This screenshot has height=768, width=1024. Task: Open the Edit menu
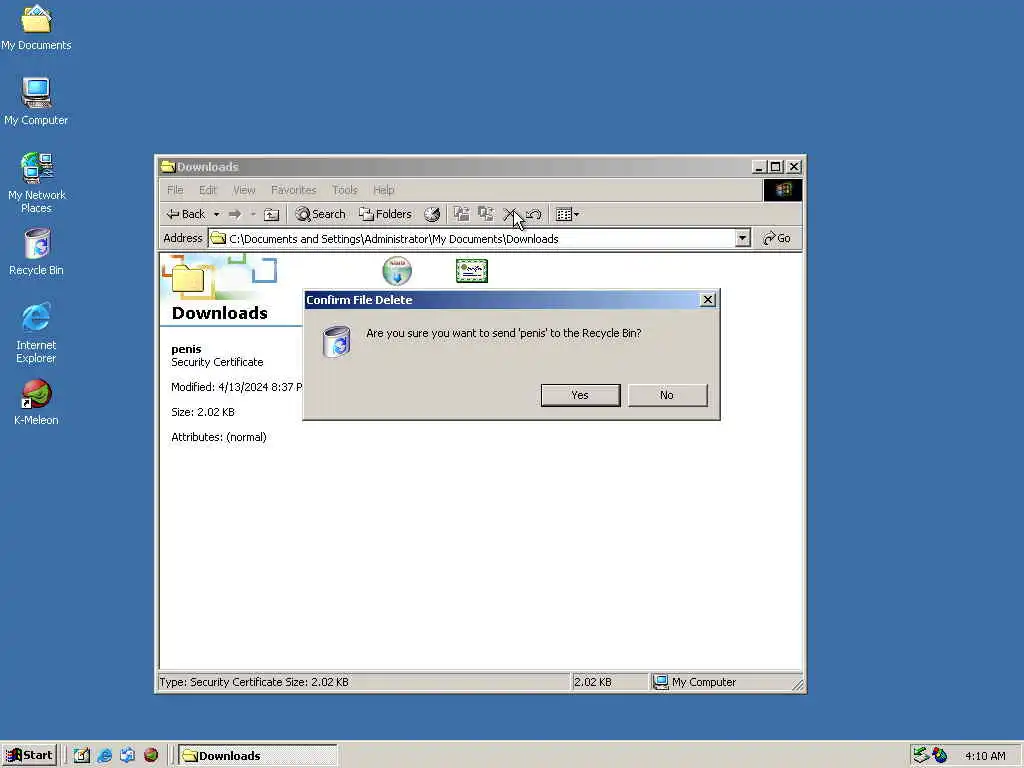tap(208, 190)
